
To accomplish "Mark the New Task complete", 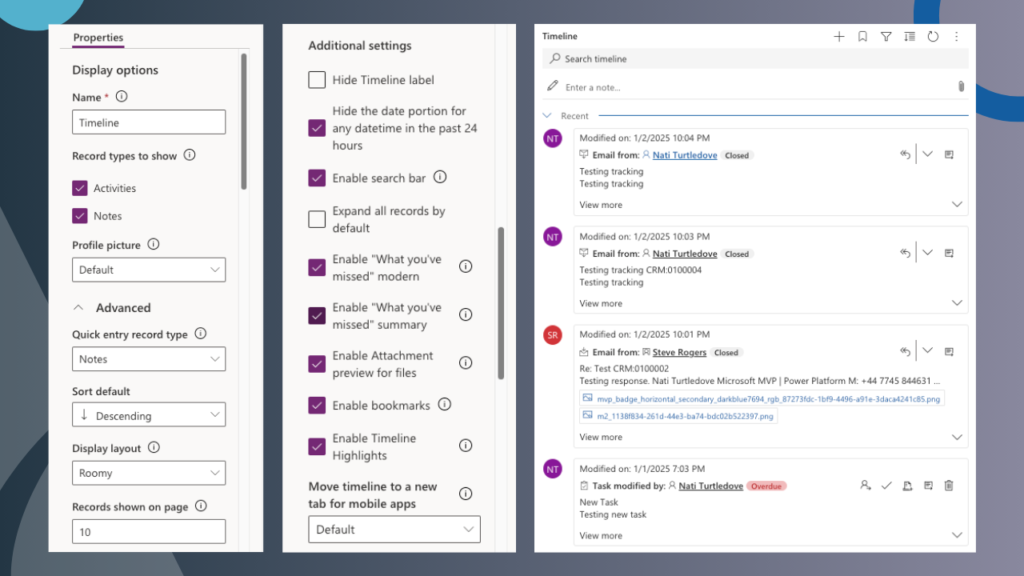I will [x=887, y=485].
